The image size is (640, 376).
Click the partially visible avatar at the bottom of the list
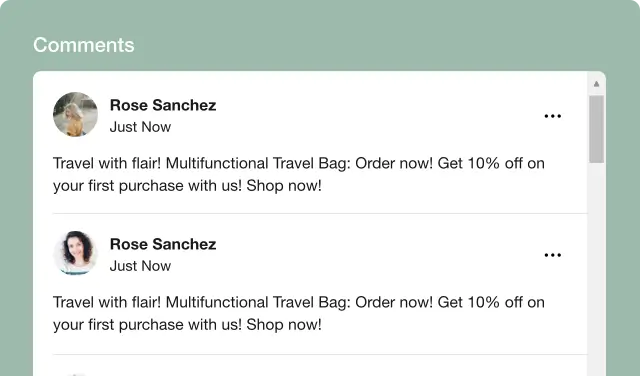(76, 374)
